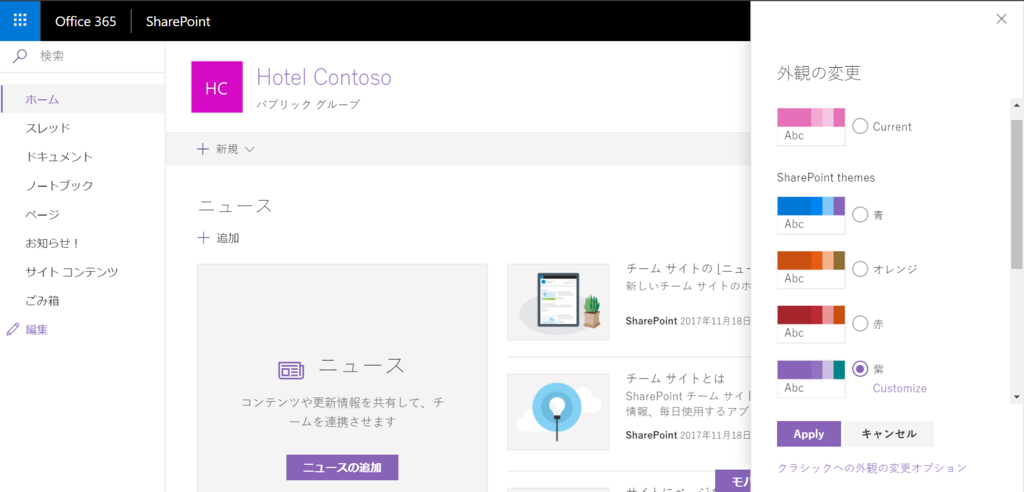Open the Customize link under 紫
The image size is (1024, 492).
pyautogui.click(x=899, y=388)
